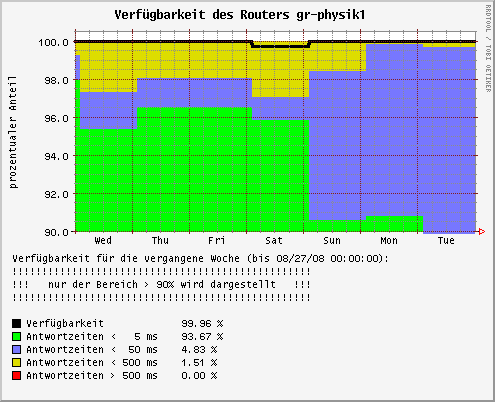The width and height of the screenshot is (495, 402).
Task: Click the red arrow at x-axis end
Action: 482,231
